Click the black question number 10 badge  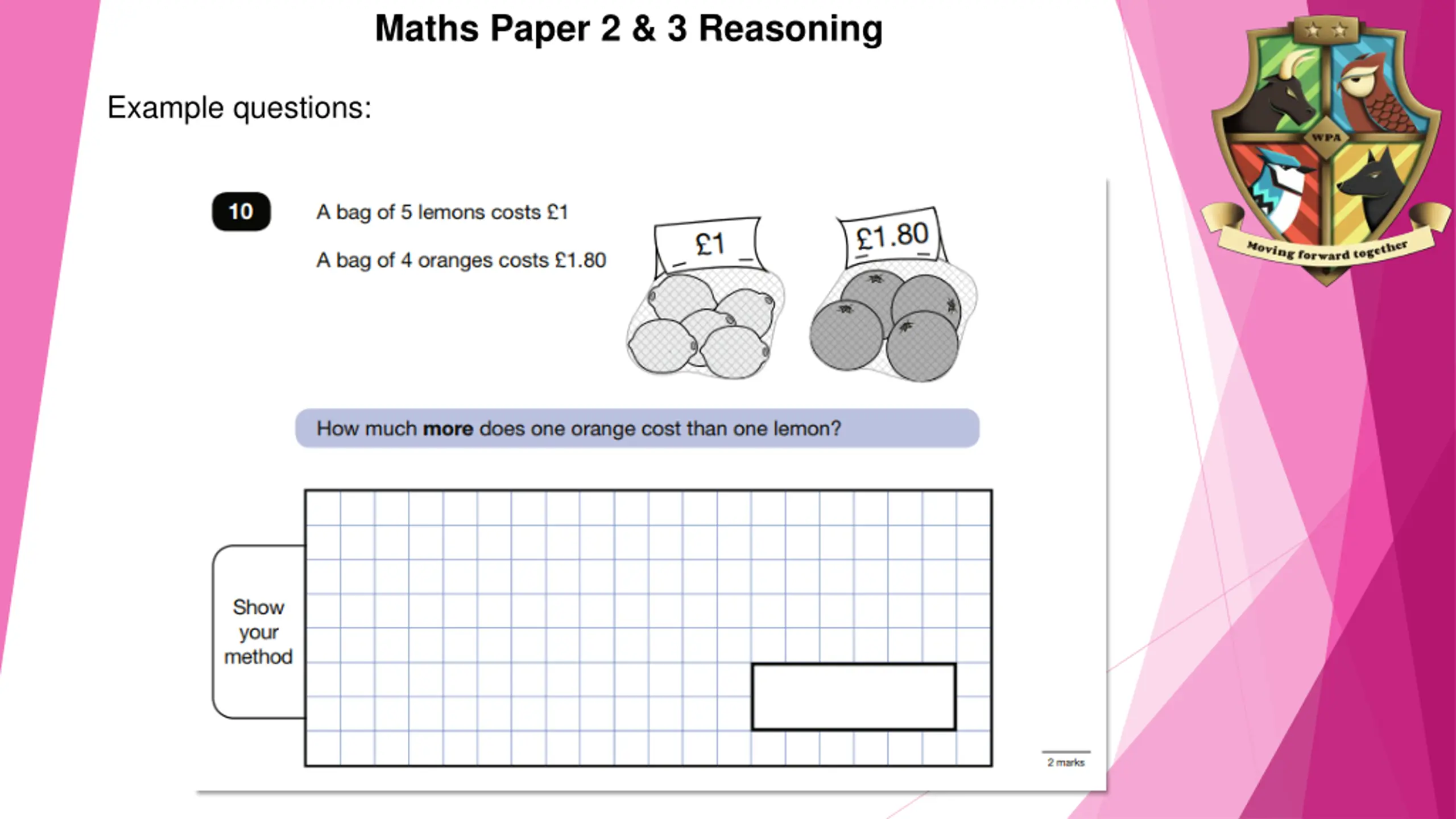(x=241, y=212)
